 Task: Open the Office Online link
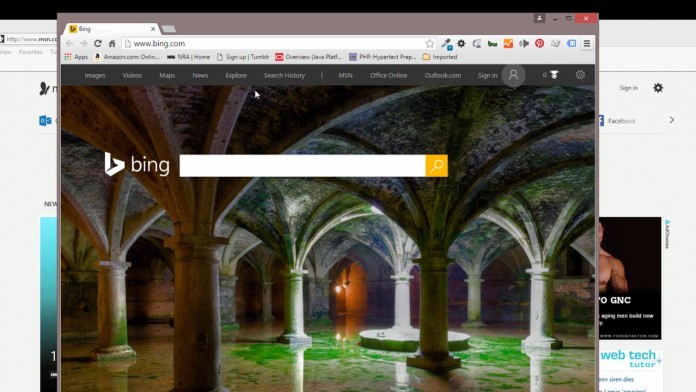click(388, 75)
